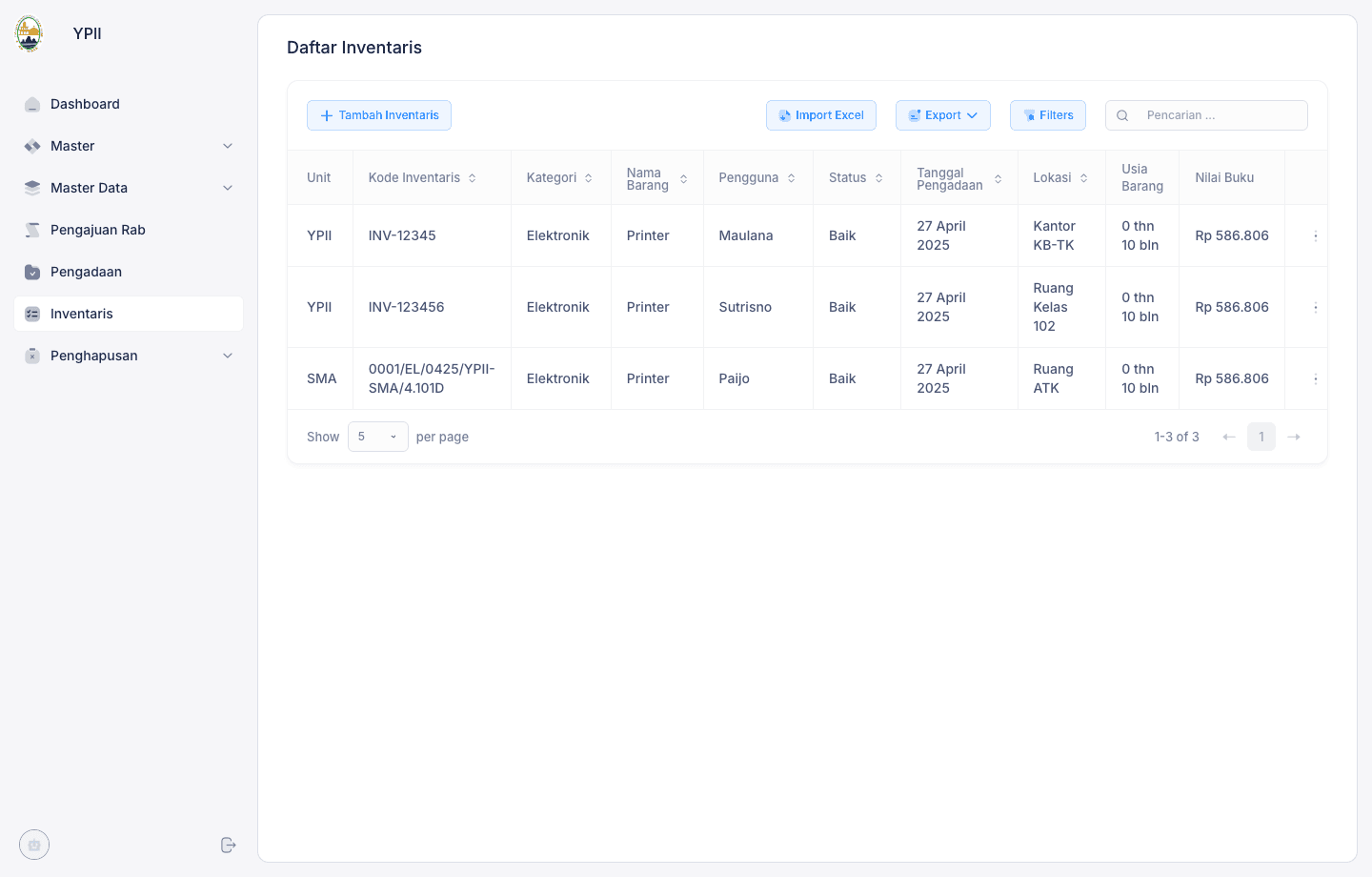Sort by Nama Barang column
This screenshot has height=877, width=1372.
click(683, 179)
